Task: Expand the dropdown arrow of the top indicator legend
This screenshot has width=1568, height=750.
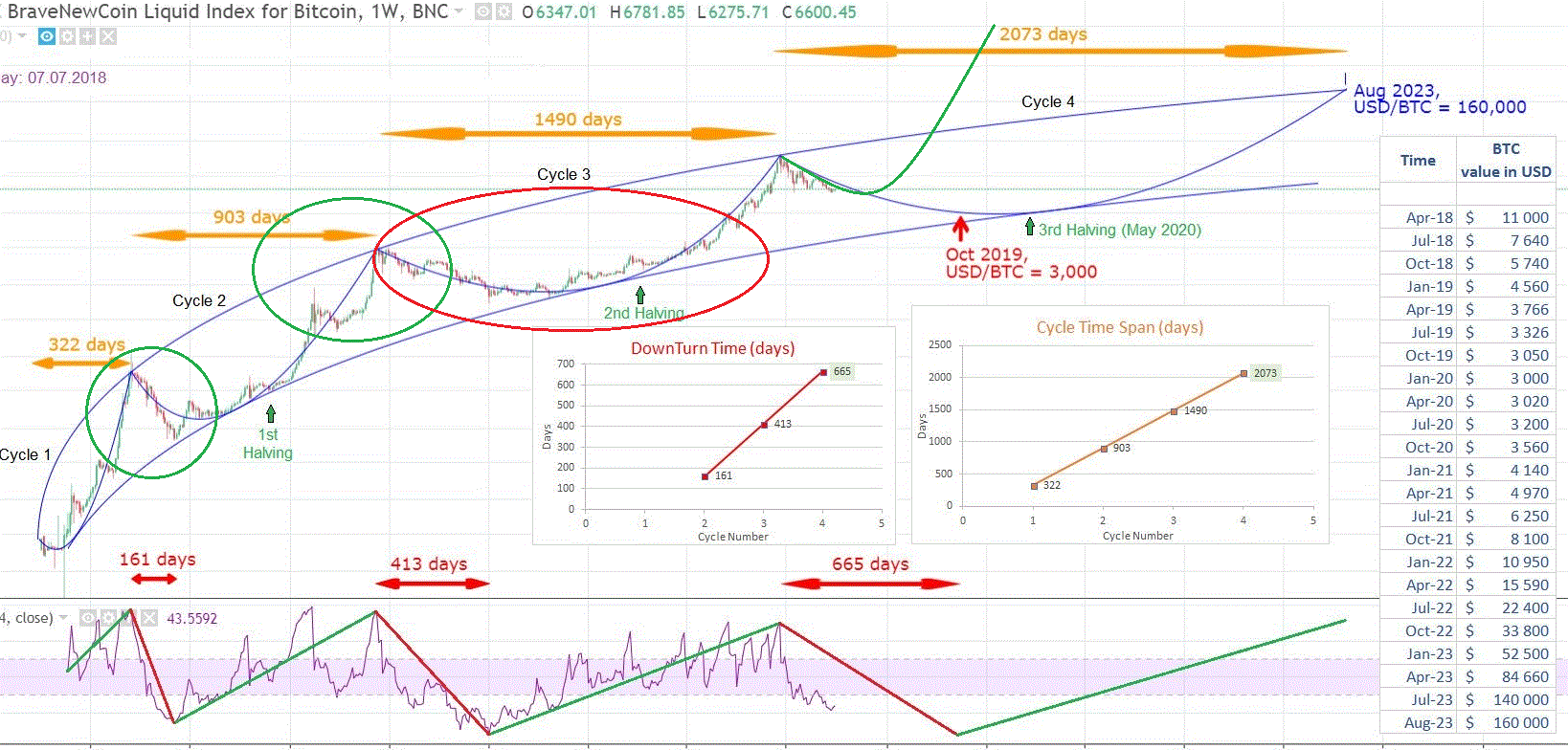Action: point(22,36)
